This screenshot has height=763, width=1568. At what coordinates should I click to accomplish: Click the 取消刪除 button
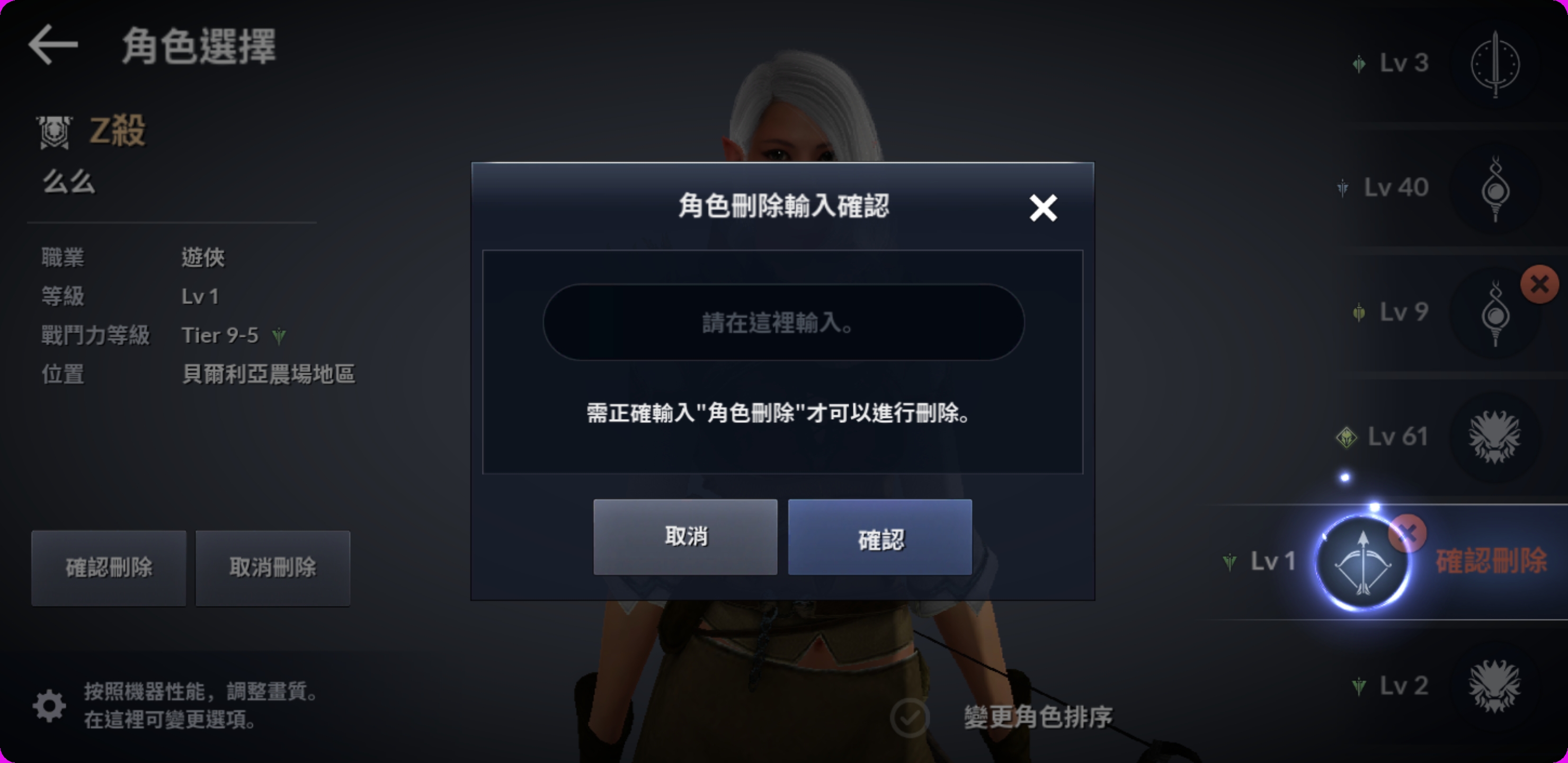click(x=272, y=567)
